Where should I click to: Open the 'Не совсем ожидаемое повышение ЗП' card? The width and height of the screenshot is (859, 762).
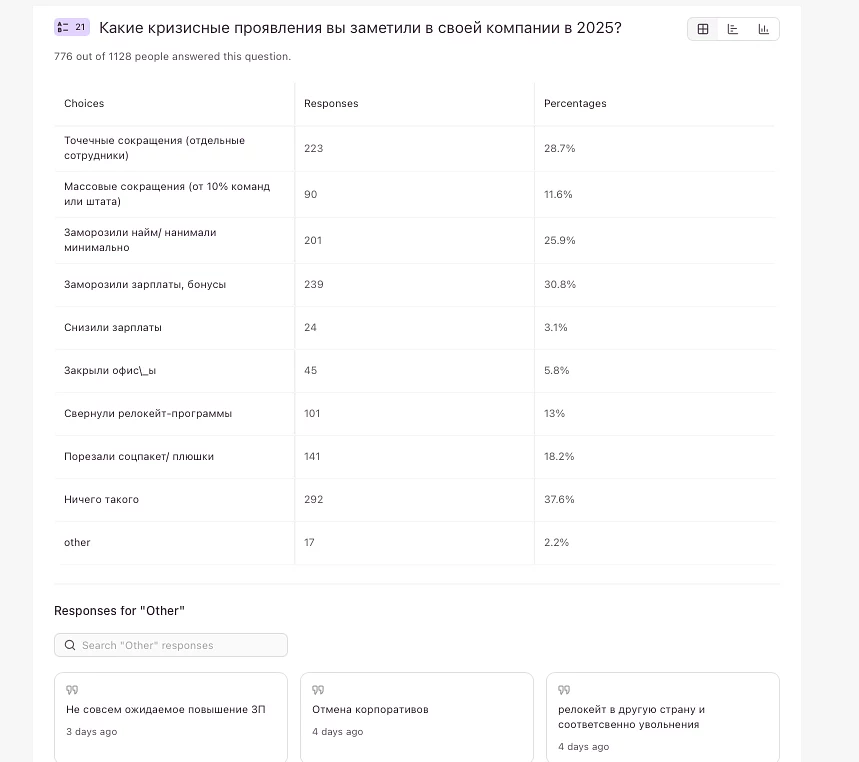point(170,717)
